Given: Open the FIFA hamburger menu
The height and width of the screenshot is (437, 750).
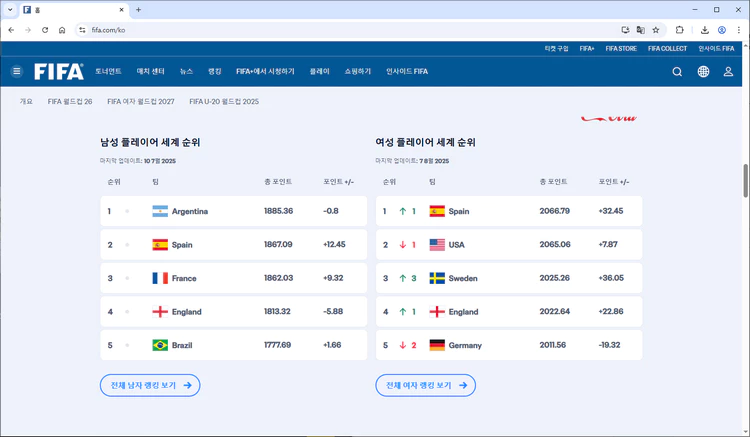Looking at the screenshot, I should coord(17,71).
